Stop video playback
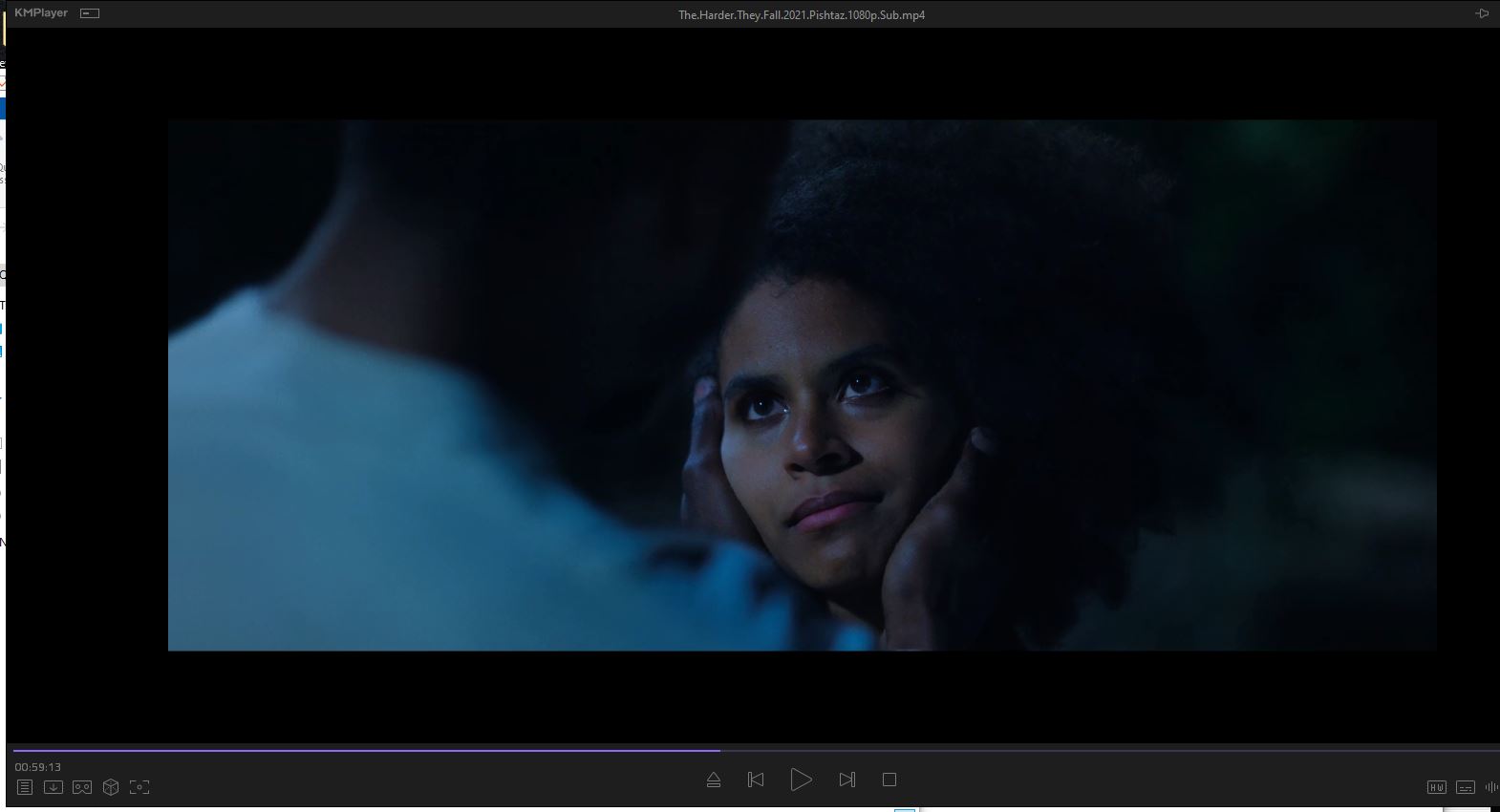 point(889,780)
